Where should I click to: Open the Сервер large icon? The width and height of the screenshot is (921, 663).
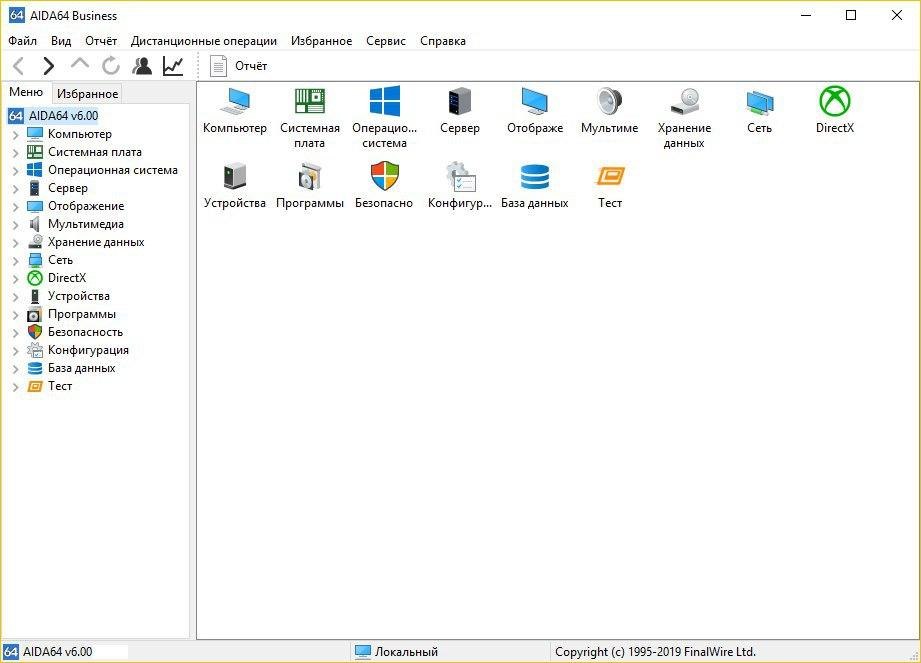coord(459,101)
